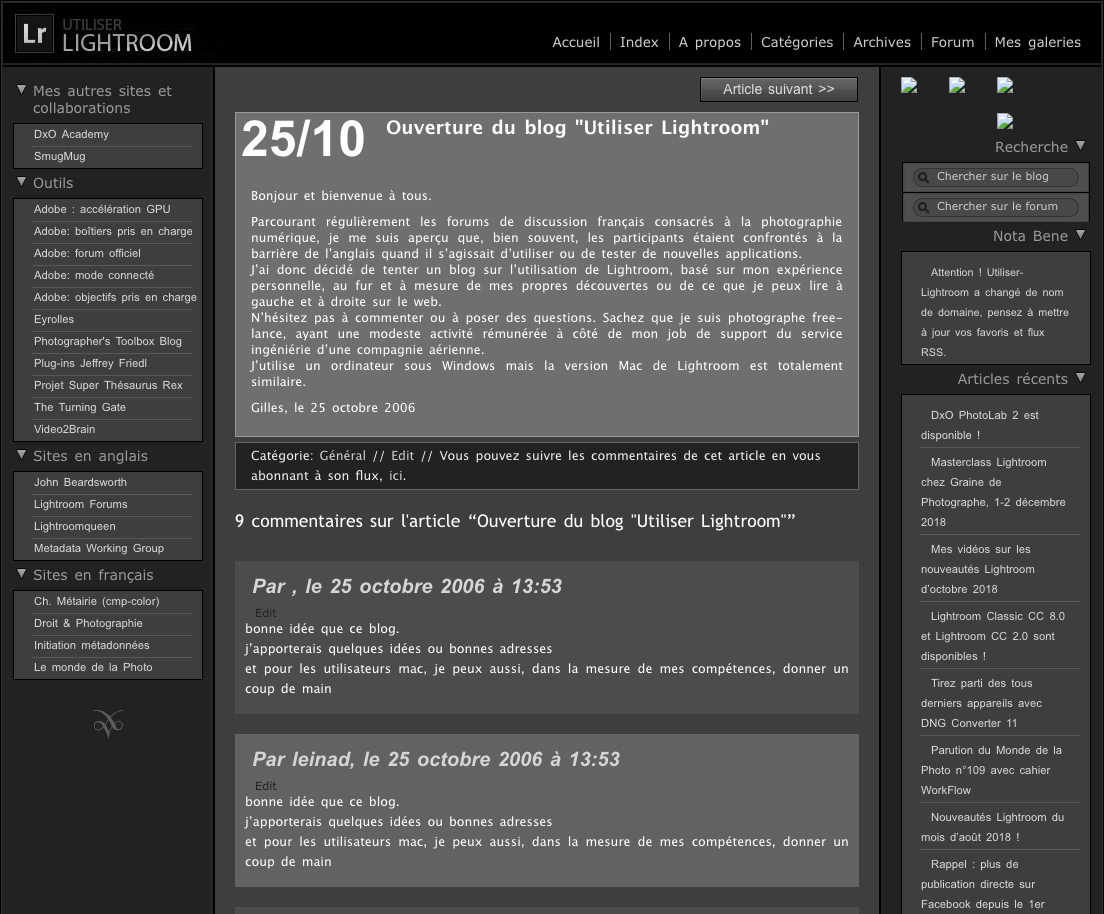Collapse the Articles récents panel triangle
This screenshot has height=914, width=1104.
click(1081, 378)
